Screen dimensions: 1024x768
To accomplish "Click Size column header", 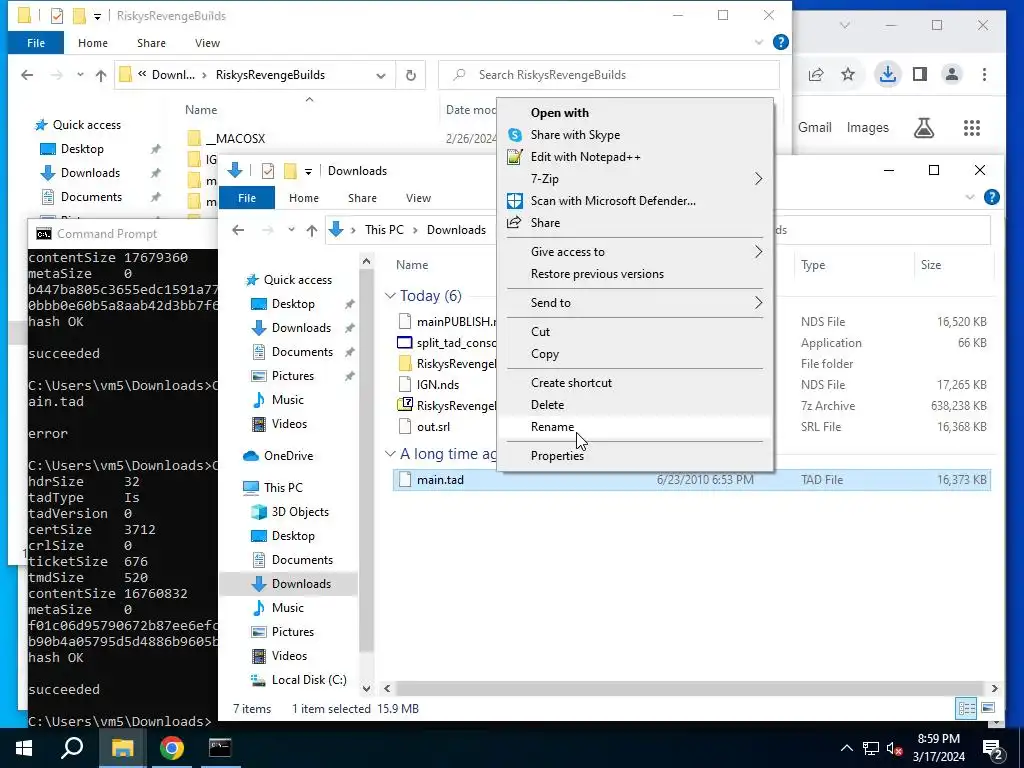I will click(931, 265).
